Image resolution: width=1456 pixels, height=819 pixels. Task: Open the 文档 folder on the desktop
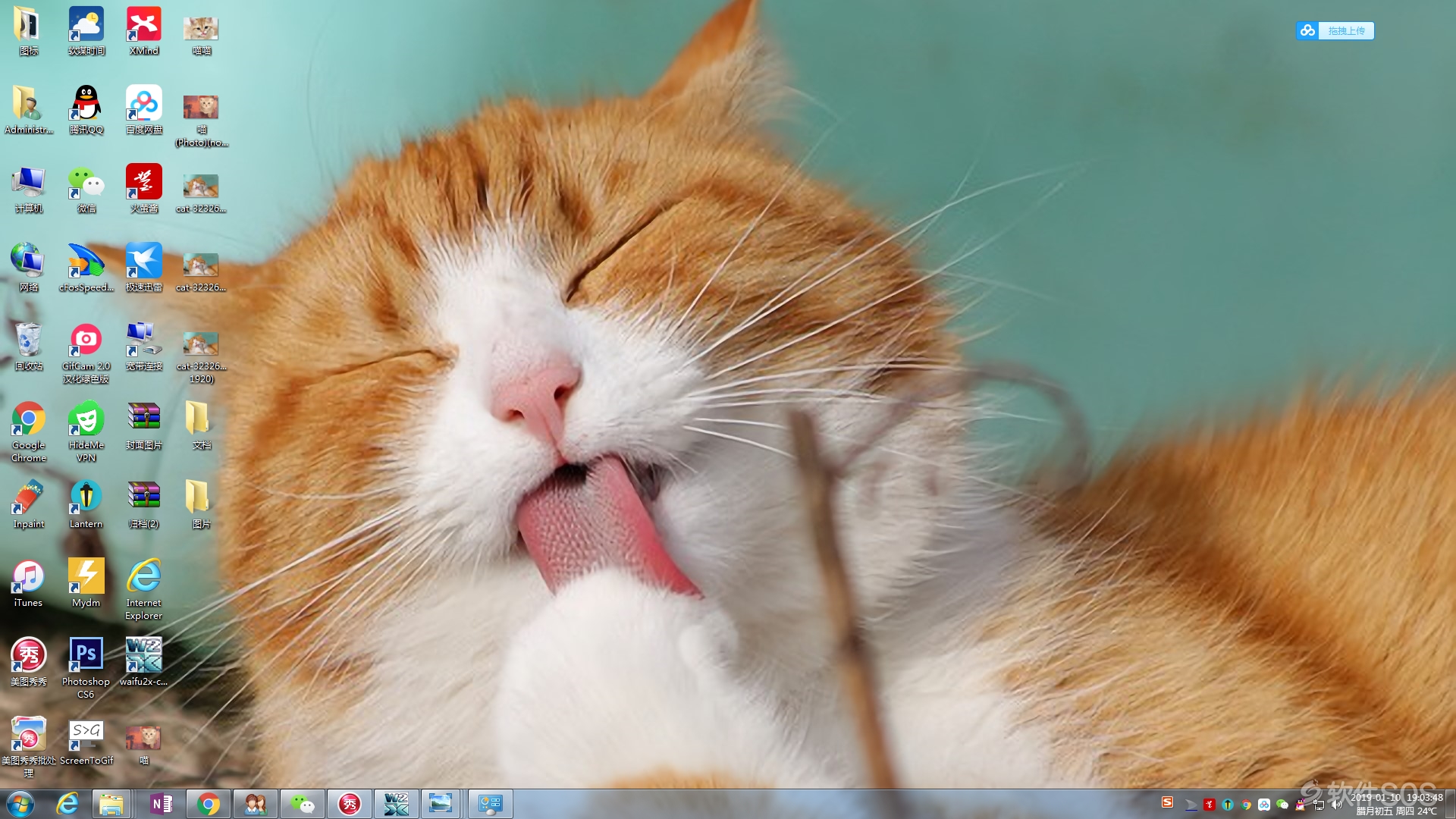point(201,426)
